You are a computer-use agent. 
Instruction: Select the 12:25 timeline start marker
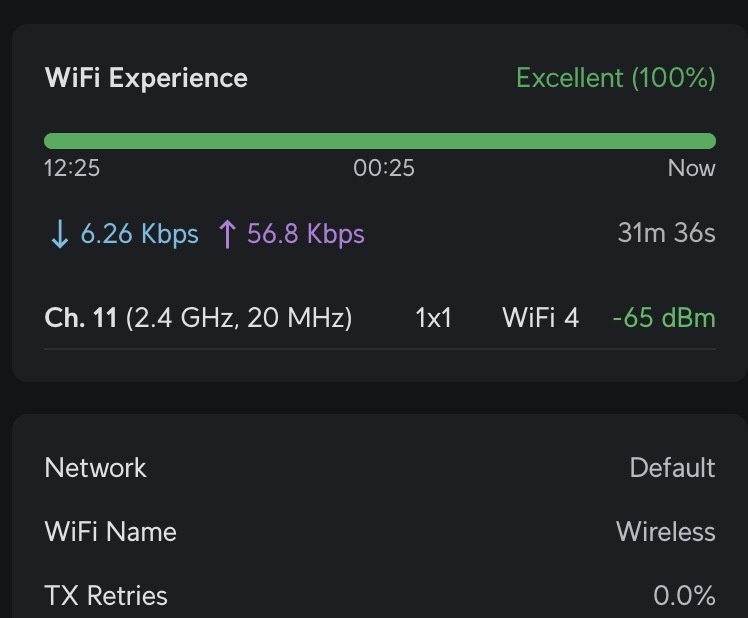point(72,168)
